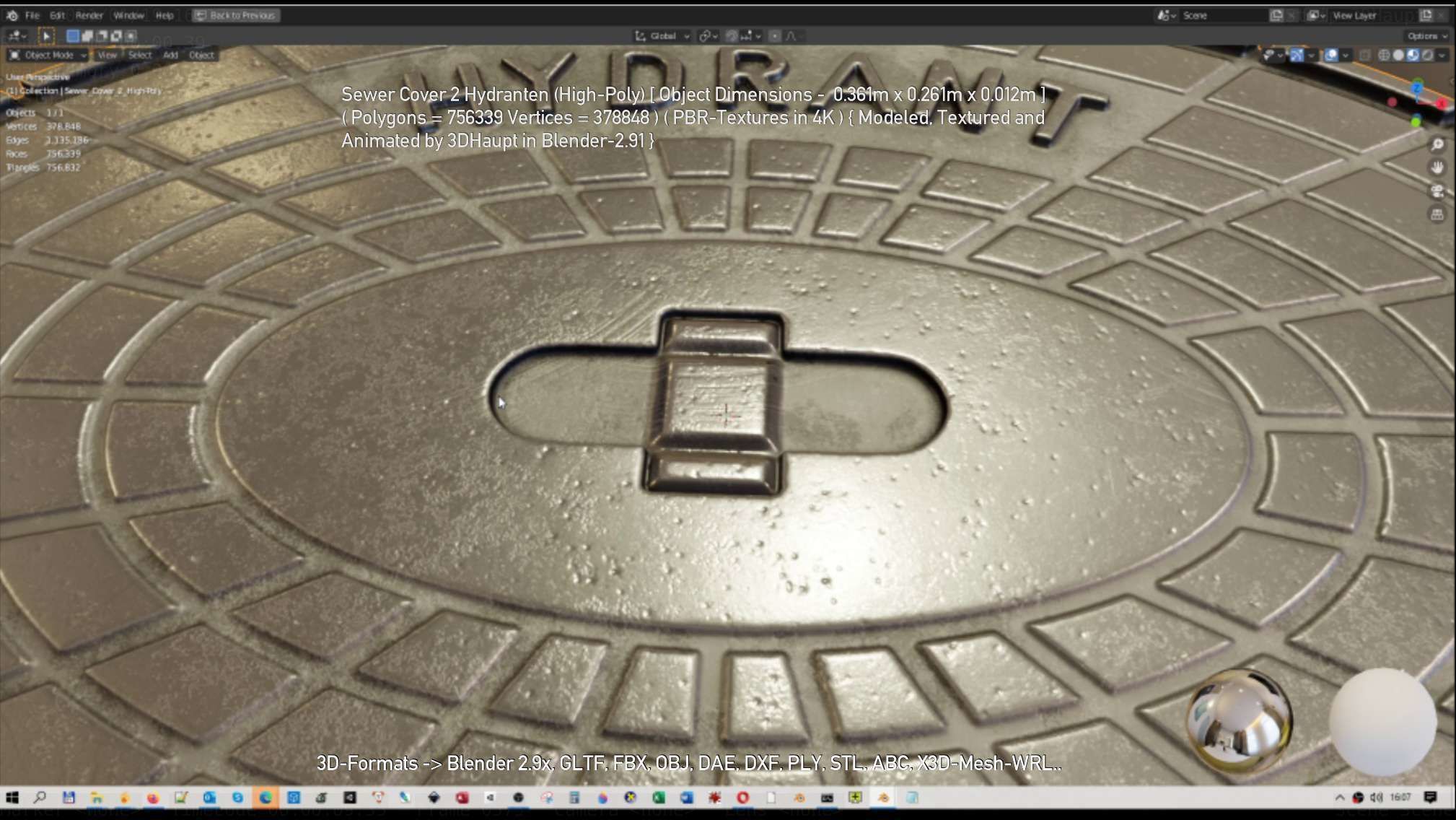Select the Select Box tool icon

(45, 35)
